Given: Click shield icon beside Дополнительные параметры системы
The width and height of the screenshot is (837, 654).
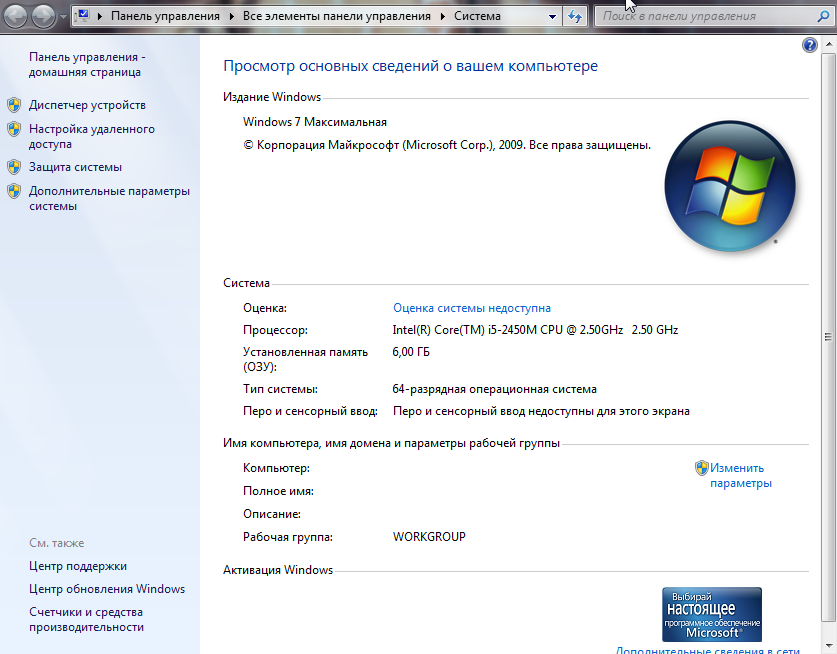Looking at the screenshot, I should point(14,191).
